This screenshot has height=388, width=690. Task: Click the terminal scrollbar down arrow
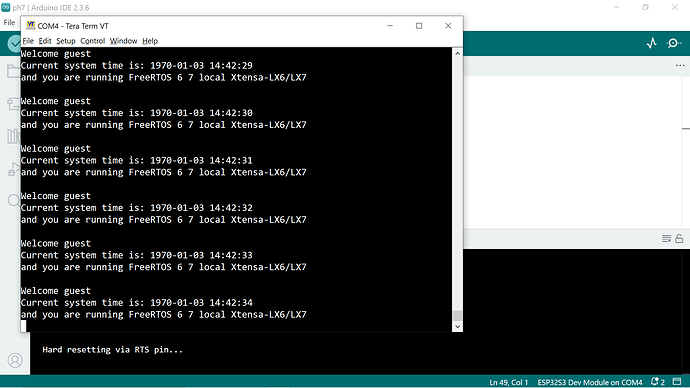tap(457, 326)
